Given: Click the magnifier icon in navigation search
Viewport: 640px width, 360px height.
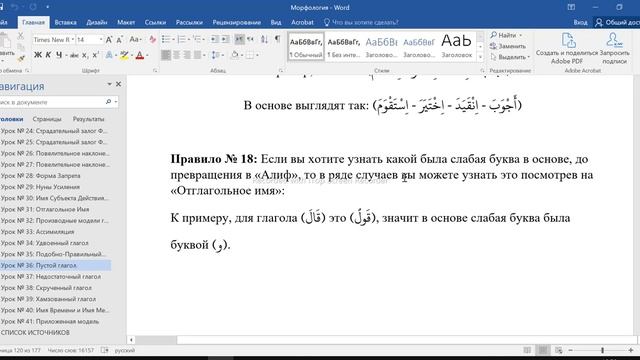Looking at the screenshot, I should click(x=108, y=102).
